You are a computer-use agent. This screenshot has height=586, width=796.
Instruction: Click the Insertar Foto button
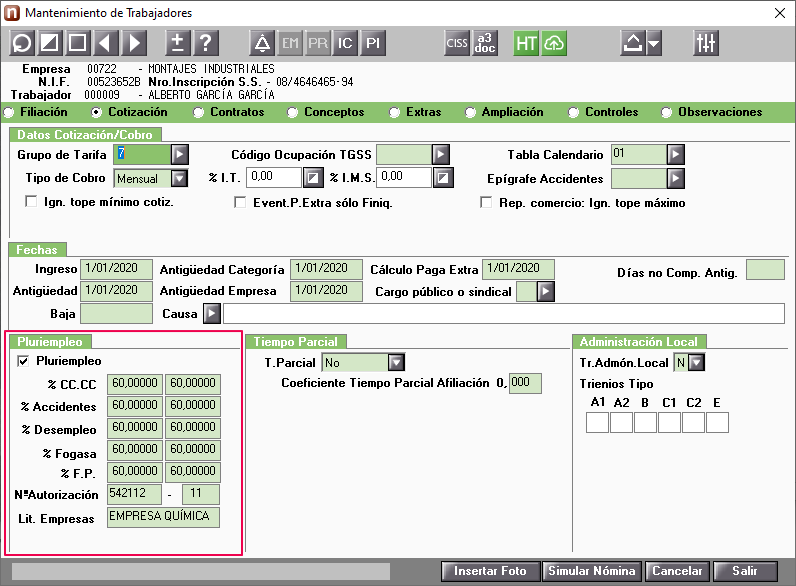pyautogui.click(x=490, y=571)
